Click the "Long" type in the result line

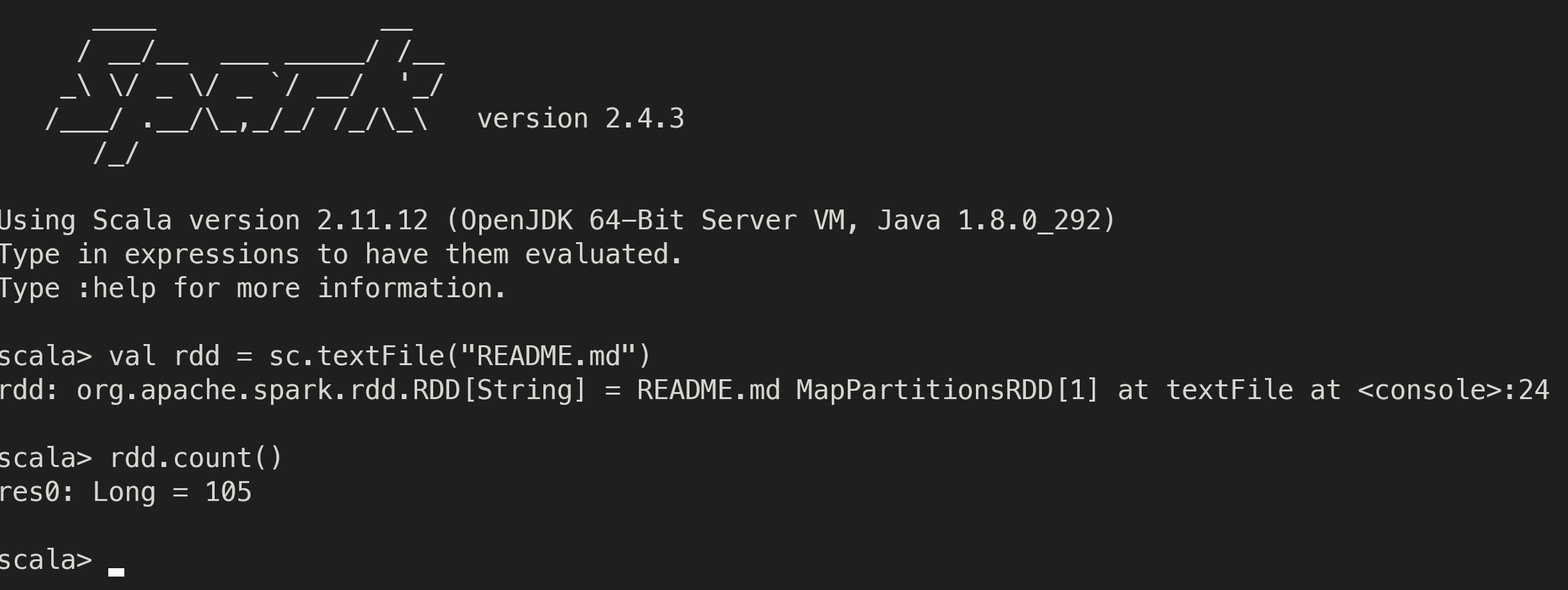[124, 492]
